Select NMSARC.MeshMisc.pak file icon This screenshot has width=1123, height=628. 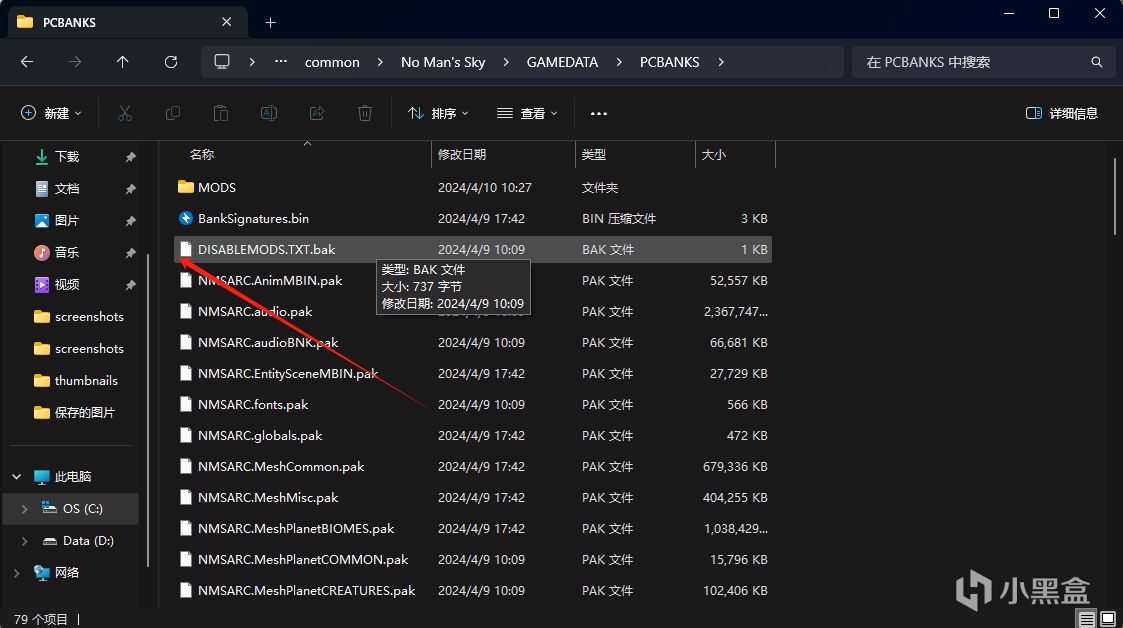pos(185,498)
